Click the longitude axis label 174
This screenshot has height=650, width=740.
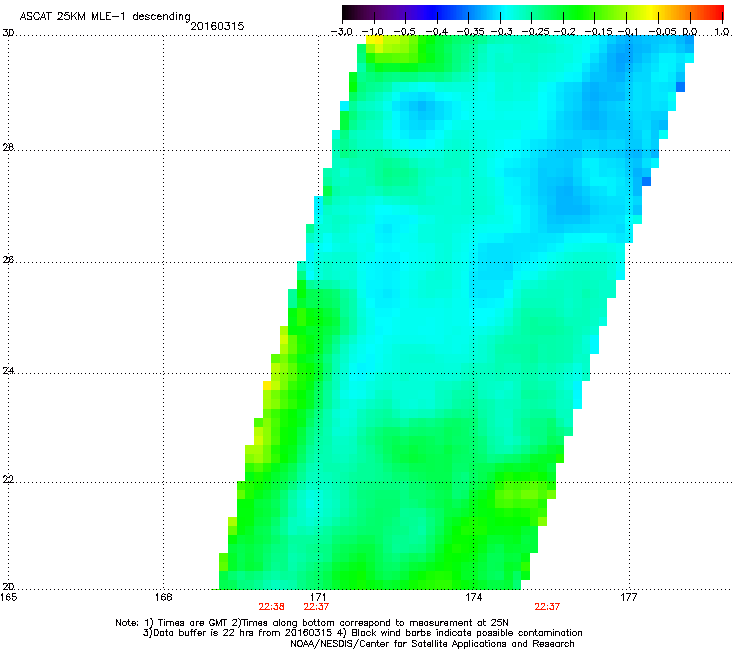pos(473,598)
